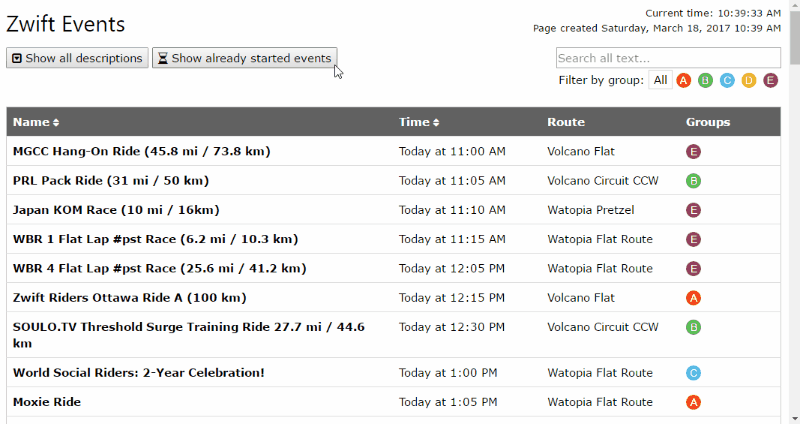800x424 pixels.
Task: Click group B badge for PRL Pack Ride
Action: point(693,181)
